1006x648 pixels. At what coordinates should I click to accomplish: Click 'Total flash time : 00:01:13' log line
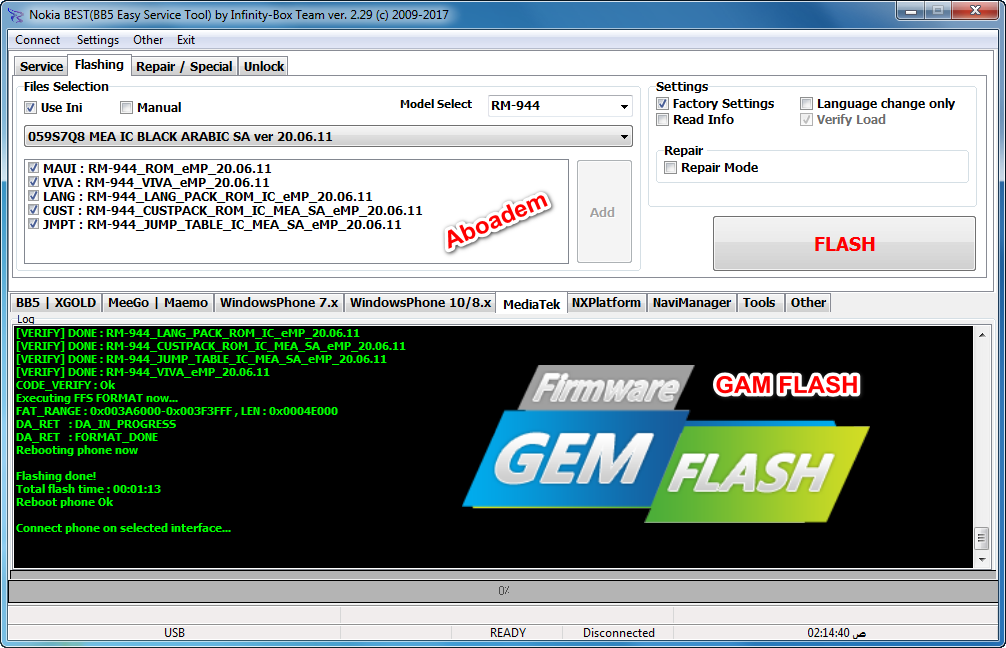click(x=89, y=489)
